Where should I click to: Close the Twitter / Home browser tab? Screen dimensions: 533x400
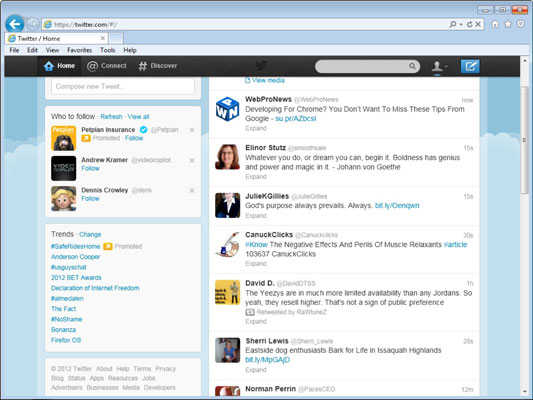(102, 38)
